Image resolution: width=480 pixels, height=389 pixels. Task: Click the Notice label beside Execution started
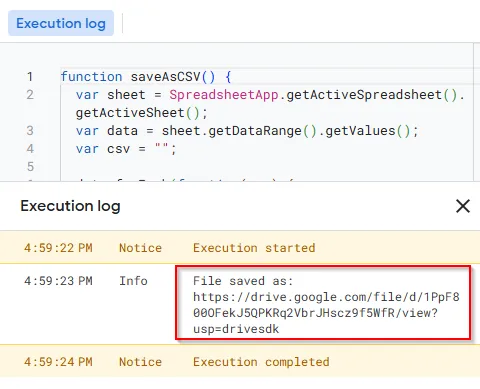[x=140, y=248]
